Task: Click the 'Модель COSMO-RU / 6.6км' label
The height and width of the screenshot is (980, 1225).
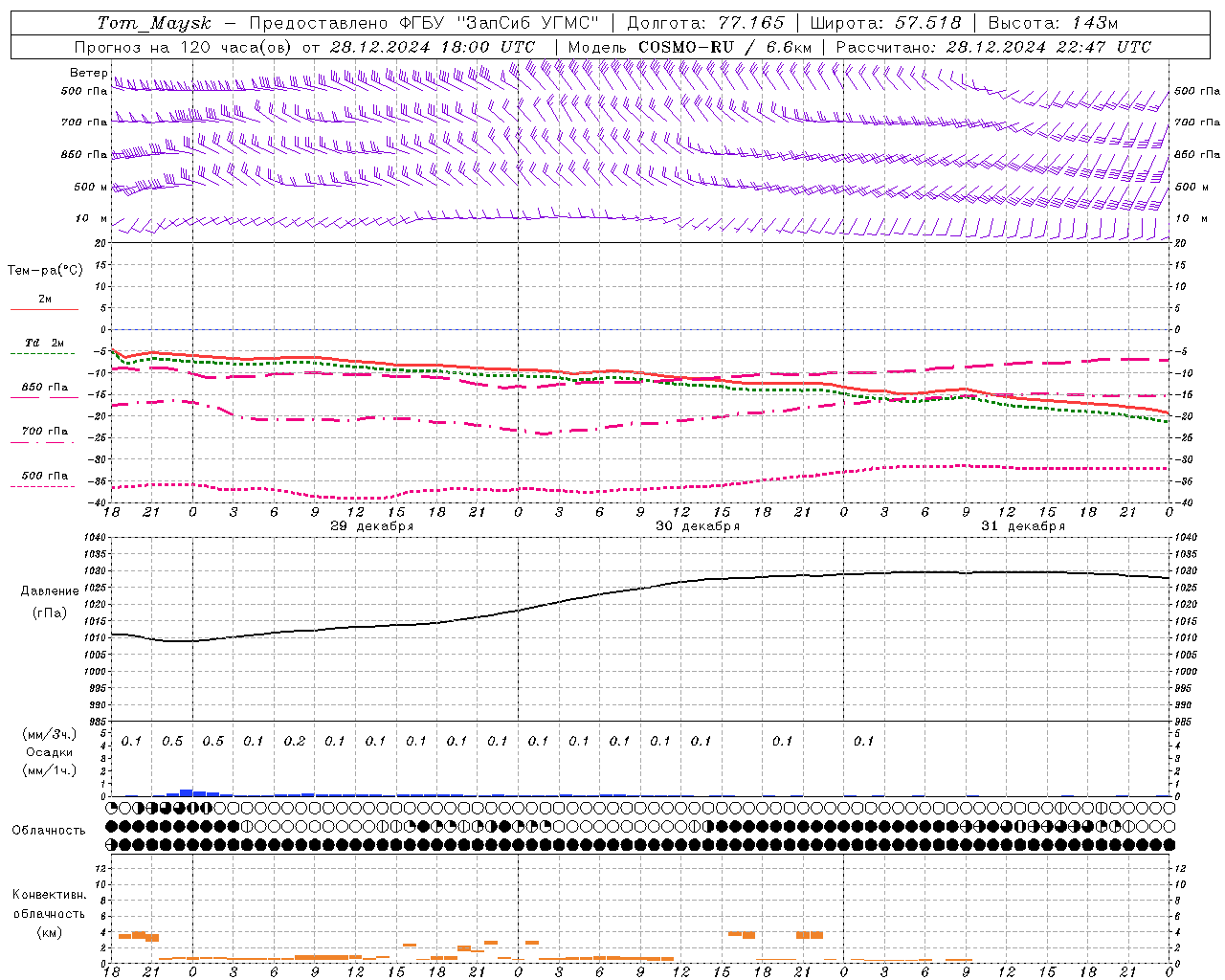Action: [689, 47]
